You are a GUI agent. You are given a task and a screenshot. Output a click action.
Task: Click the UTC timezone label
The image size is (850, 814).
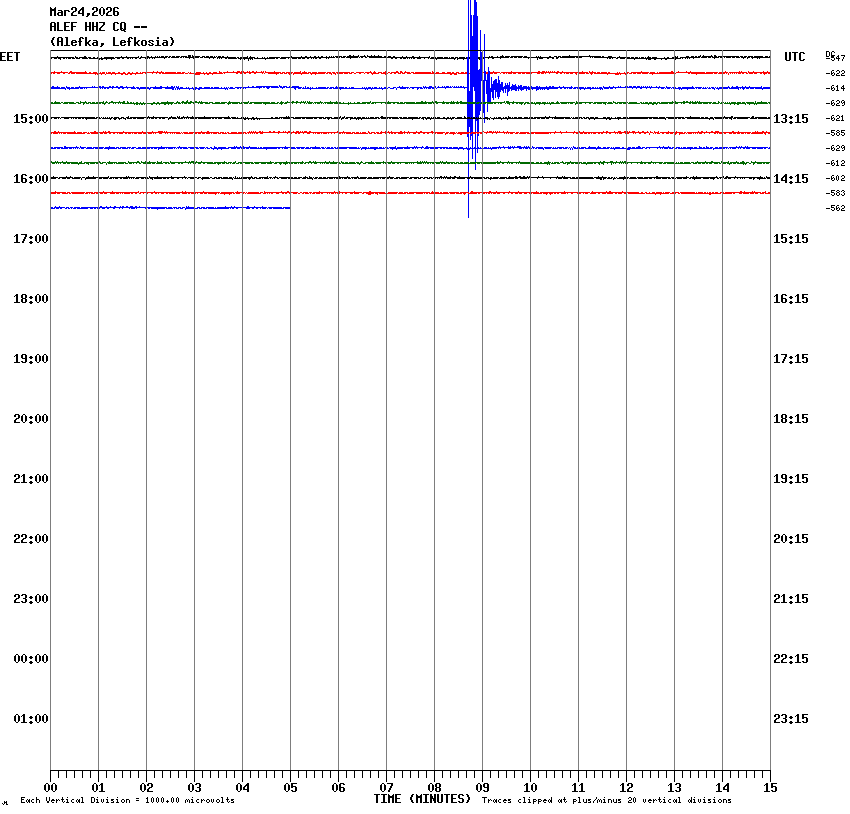click(x=794, y=57)
